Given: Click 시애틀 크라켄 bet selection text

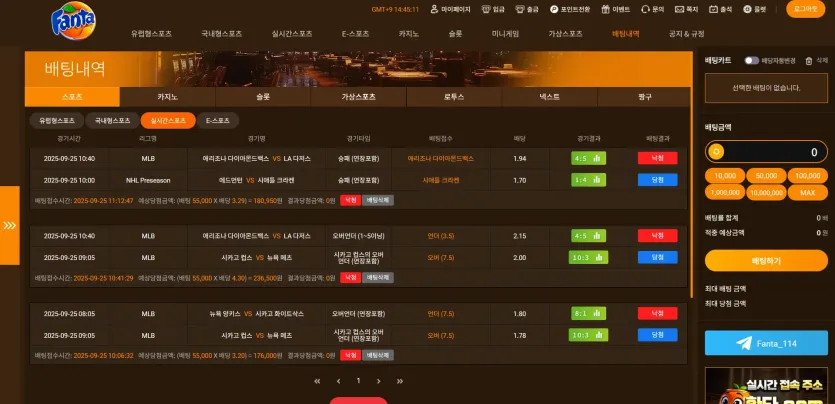Looking at the screenshot, I should click(x=441, y=180).
